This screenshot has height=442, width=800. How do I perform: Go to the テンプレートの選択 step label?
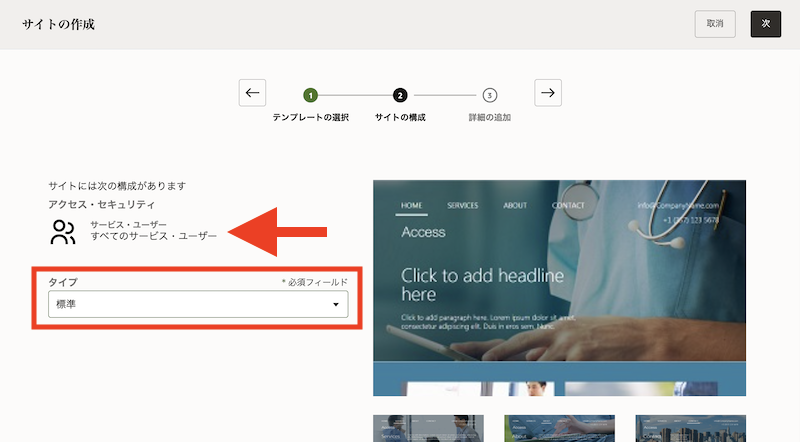(x=311, y=118)
